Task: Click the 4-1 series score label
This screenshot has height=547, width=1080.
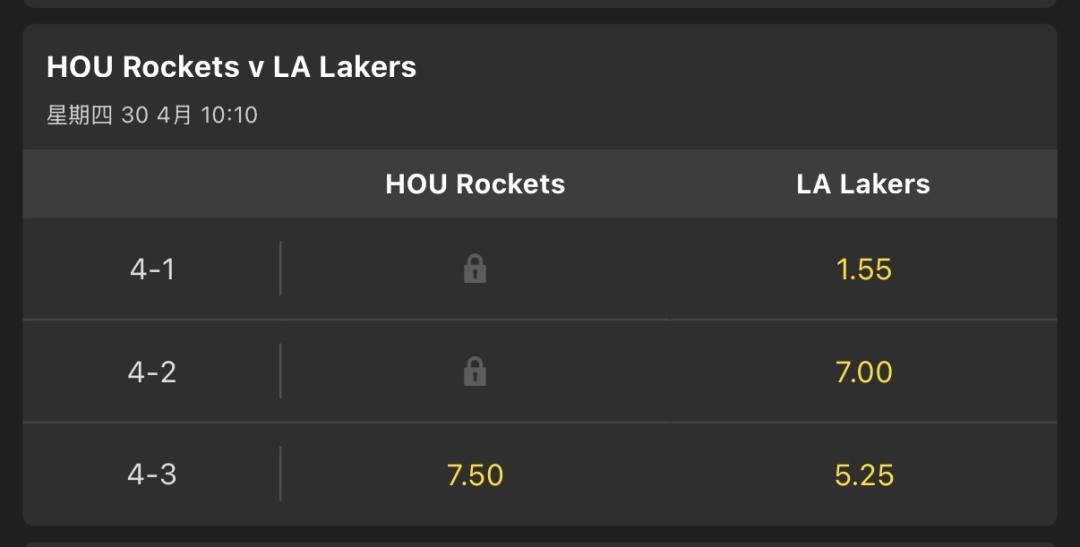Action: point(152,269)
